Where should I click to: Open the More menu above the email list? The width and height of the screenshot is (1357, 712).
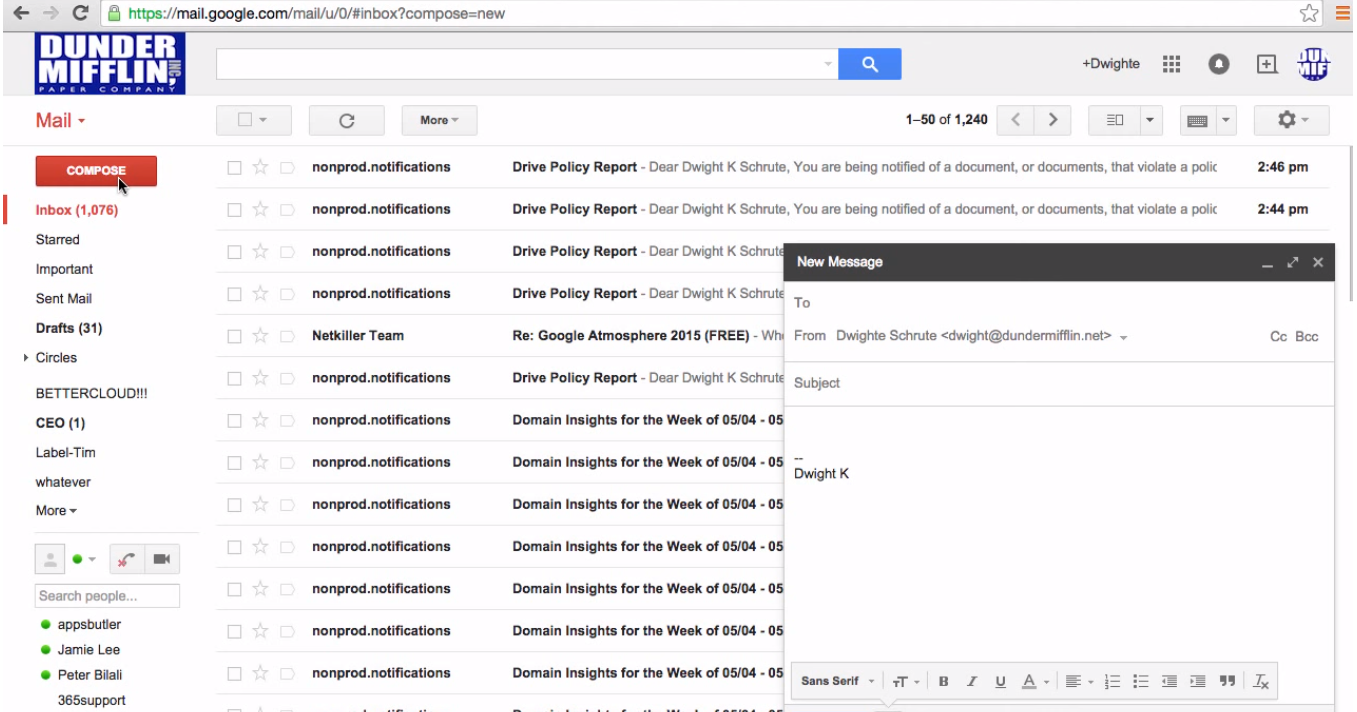[438, 119]
